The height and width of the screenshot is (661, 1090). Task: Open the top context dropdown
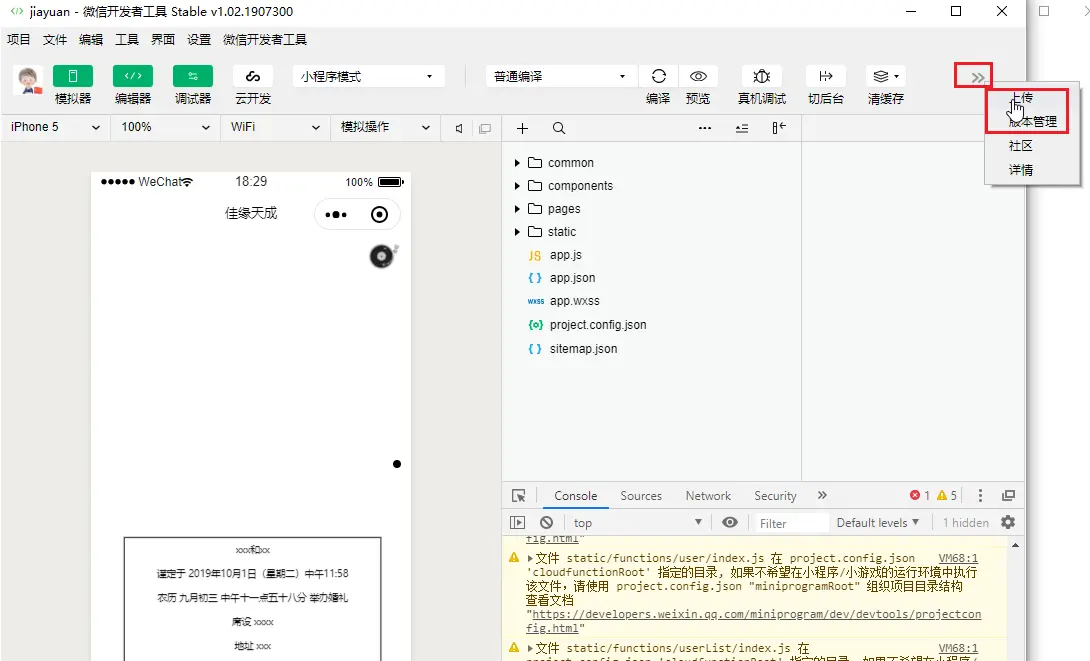(637, 523)
